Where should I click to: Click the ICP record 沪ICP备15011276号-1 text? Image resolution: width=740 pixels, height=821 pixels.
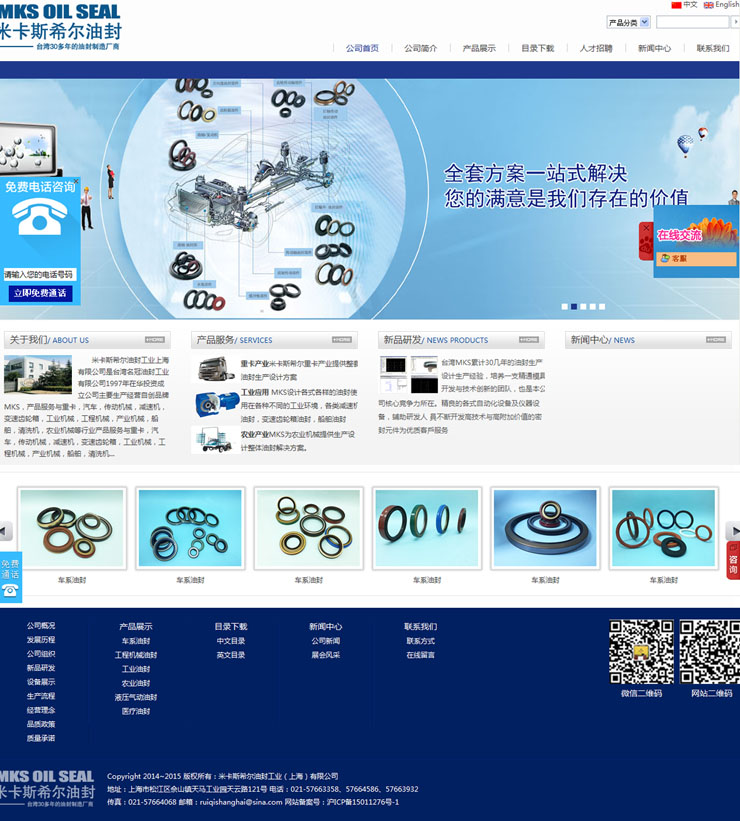click(362, 802)
